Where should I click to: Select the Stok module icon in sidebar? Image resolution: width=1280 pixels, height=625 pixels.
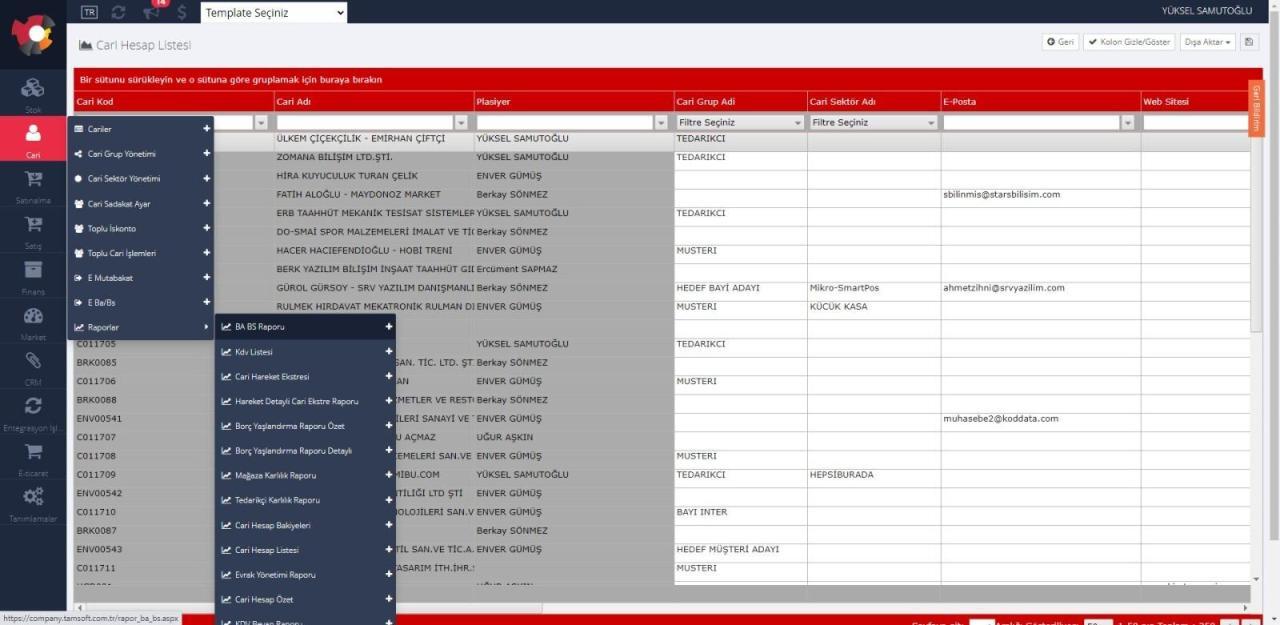[33, 90]
